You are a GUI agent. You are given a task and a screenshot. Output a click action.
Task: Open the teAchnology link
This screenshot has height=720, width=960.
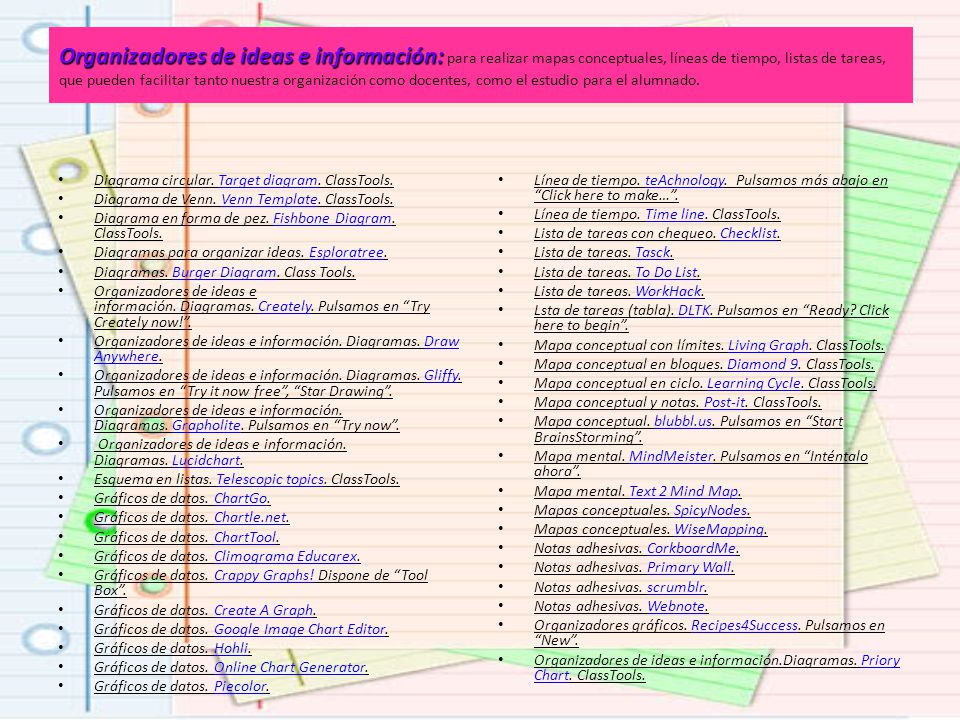(x=684, y=181)
